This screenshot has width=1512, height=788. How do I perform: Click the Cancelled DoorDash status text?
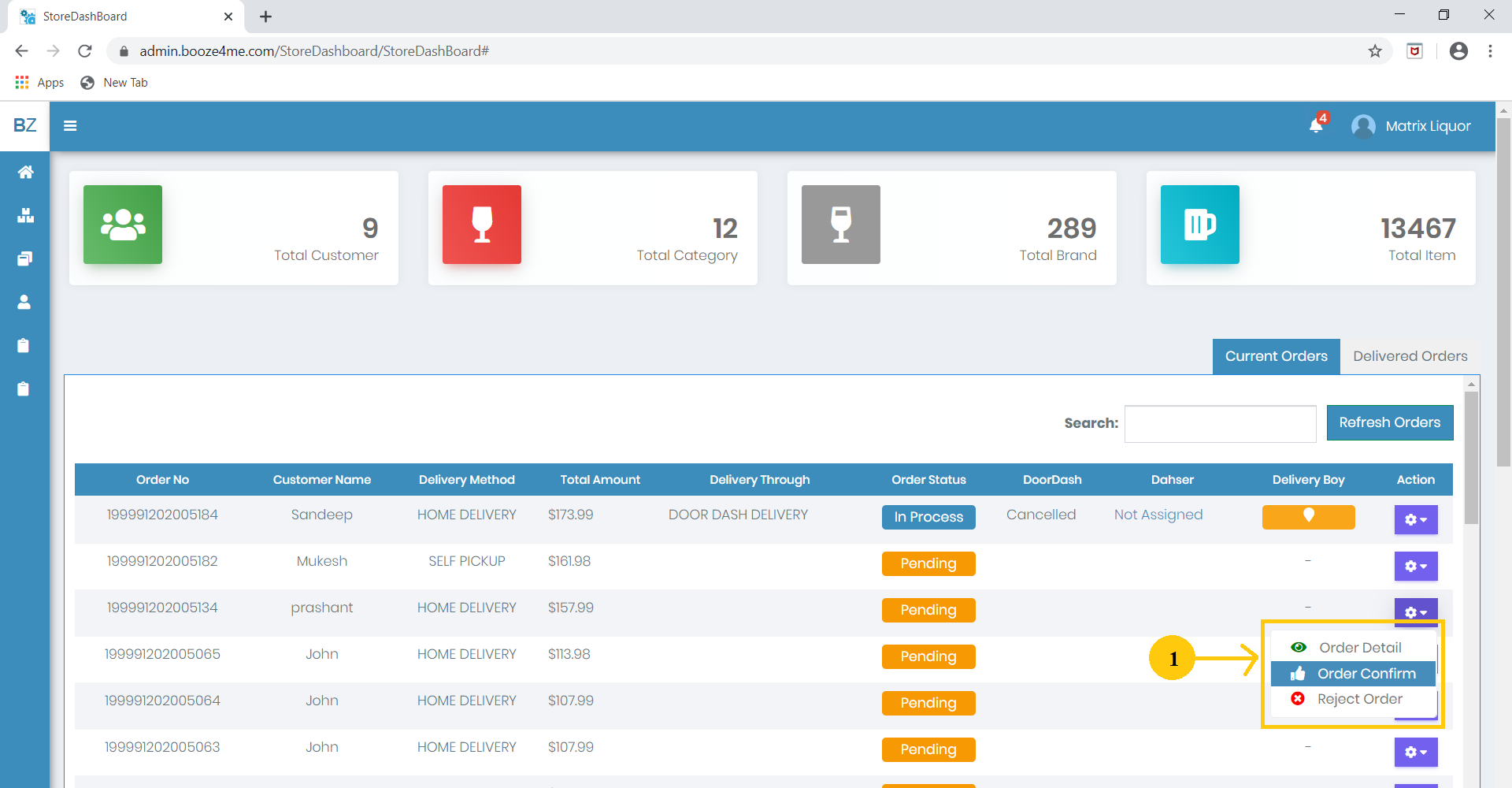1041,515
